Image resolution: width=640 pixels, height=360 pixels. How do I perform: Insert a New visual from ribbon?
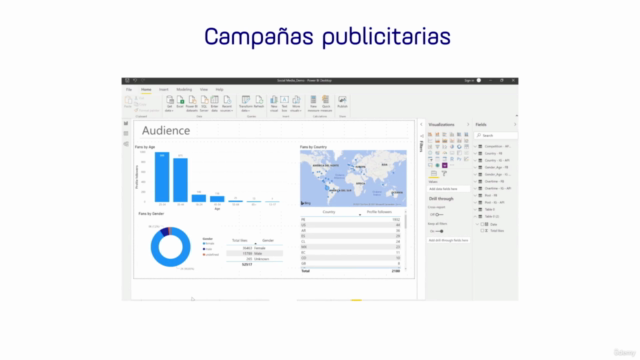click(273, 104)
